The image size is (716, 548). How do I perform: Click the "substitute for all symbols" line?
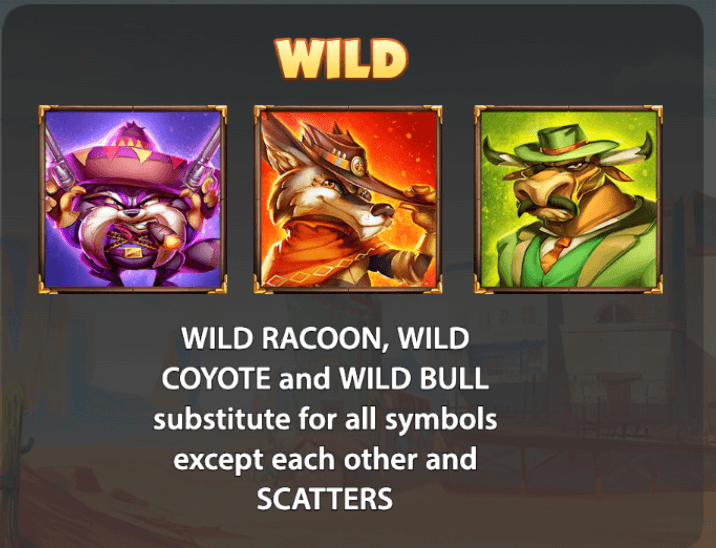[x=325, y=419]
